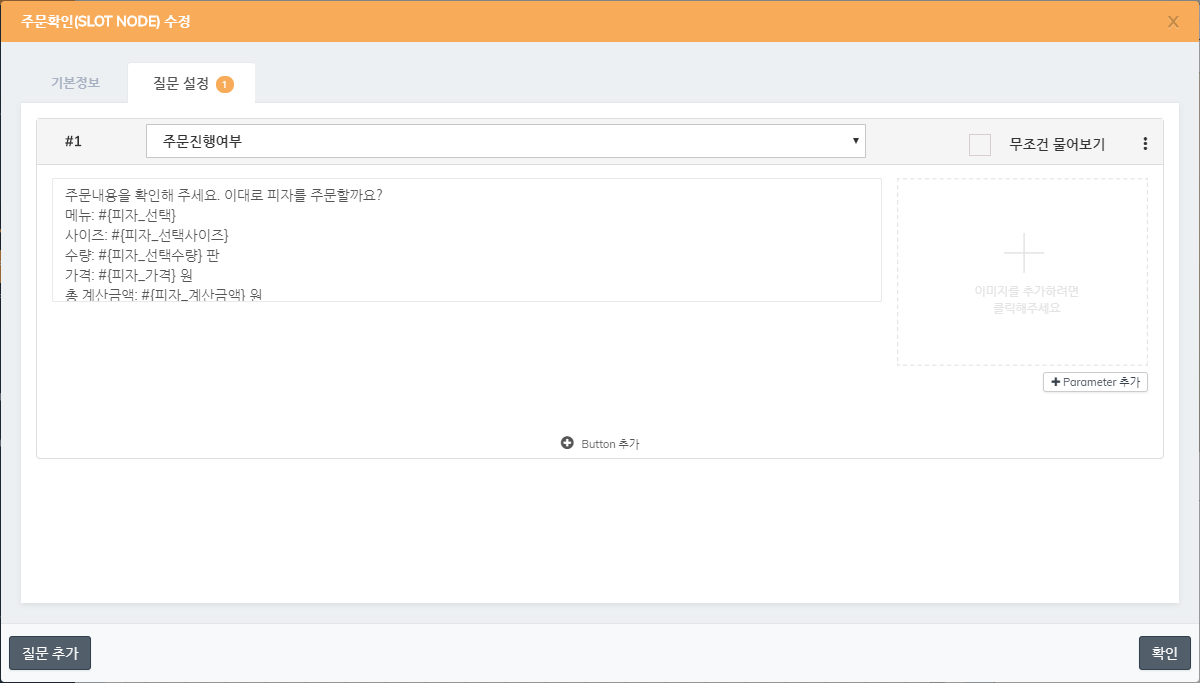Click inside the question message text area
Image resolution: width=1200 pixels, height=683 pixels.
467,240
